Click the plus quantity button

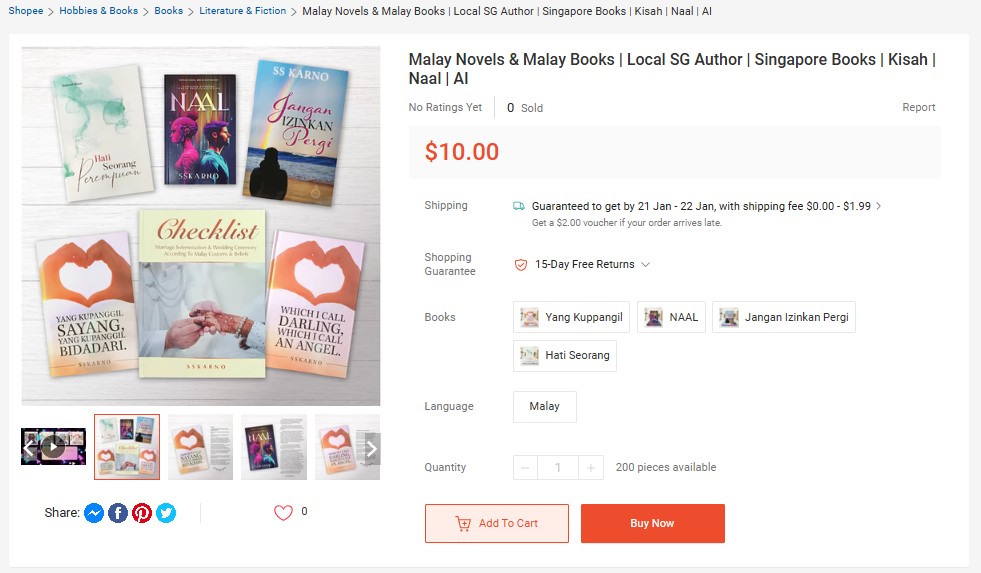(592, 468)
